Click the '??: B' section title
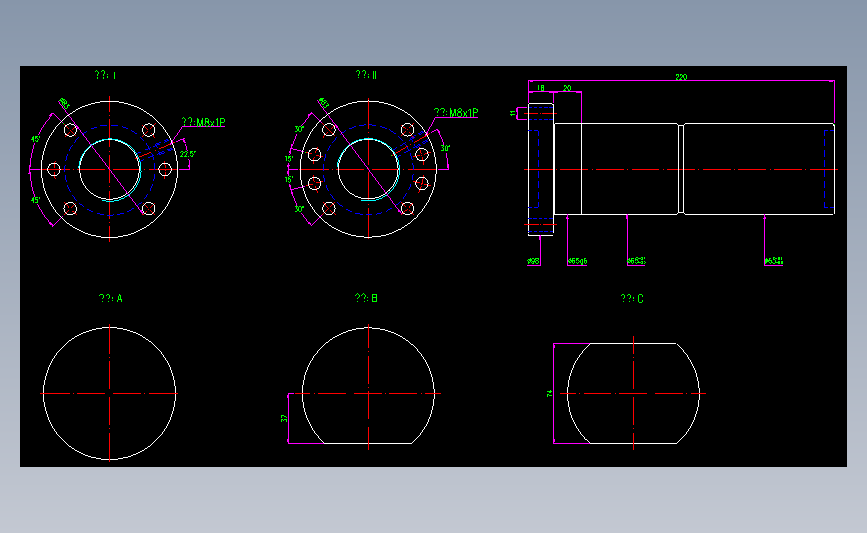 coord(366,298)
